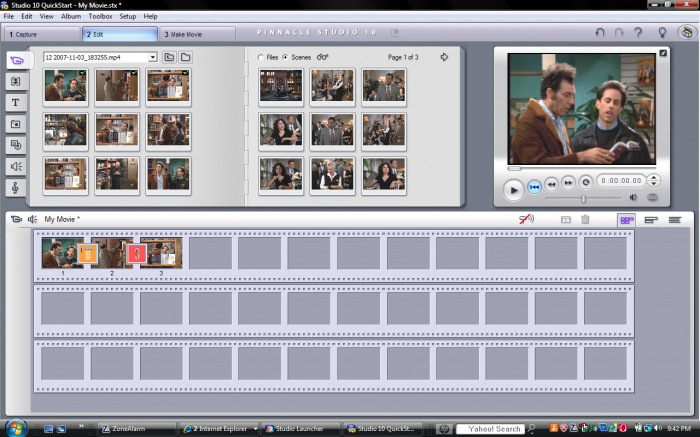Screen dimensions: 700x437
Task: Select the Files radio button
Action: [x=261, y=57]
